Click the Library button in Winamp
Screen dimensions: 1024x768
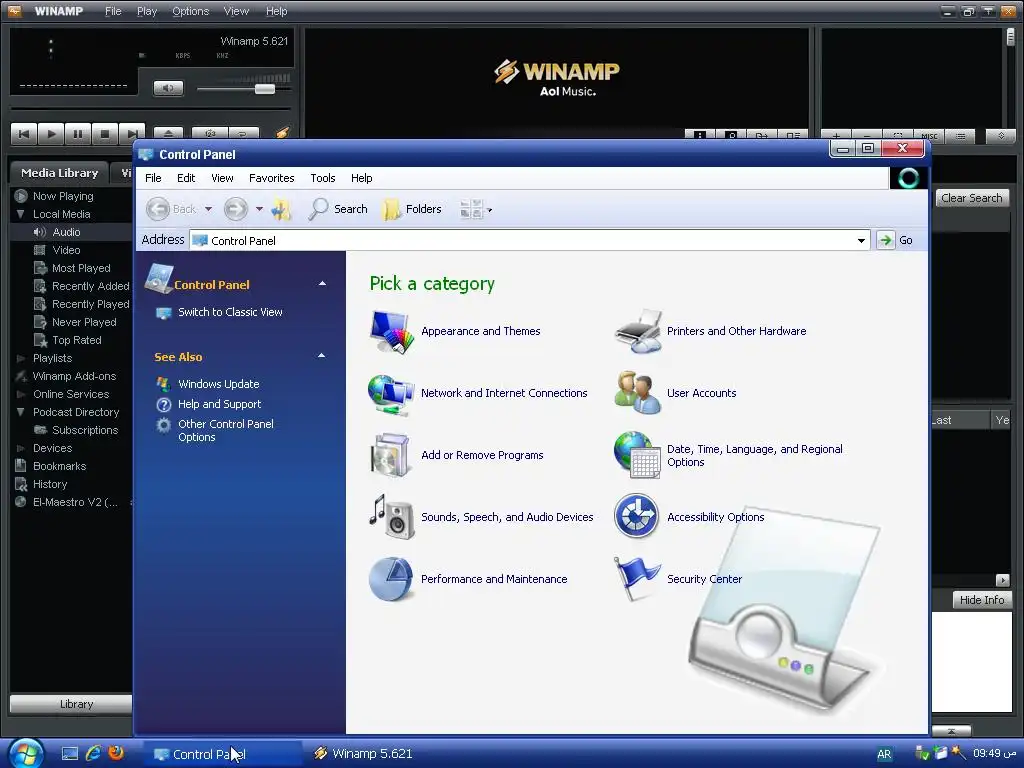pos(71,704)
